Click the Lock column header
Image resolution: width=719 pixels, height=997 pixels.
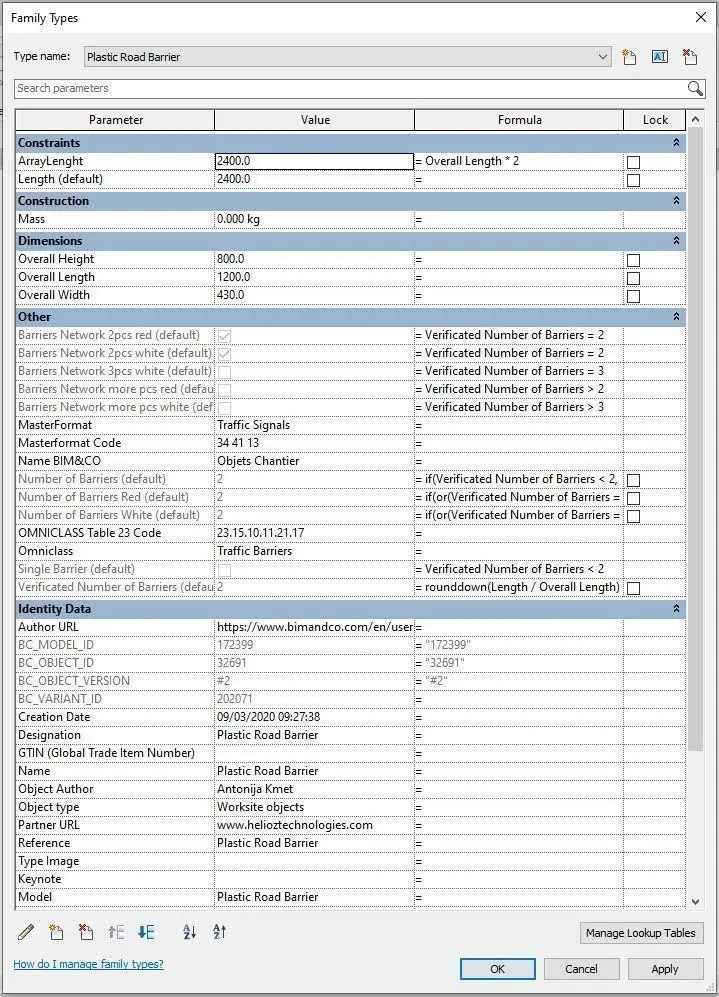655,120
